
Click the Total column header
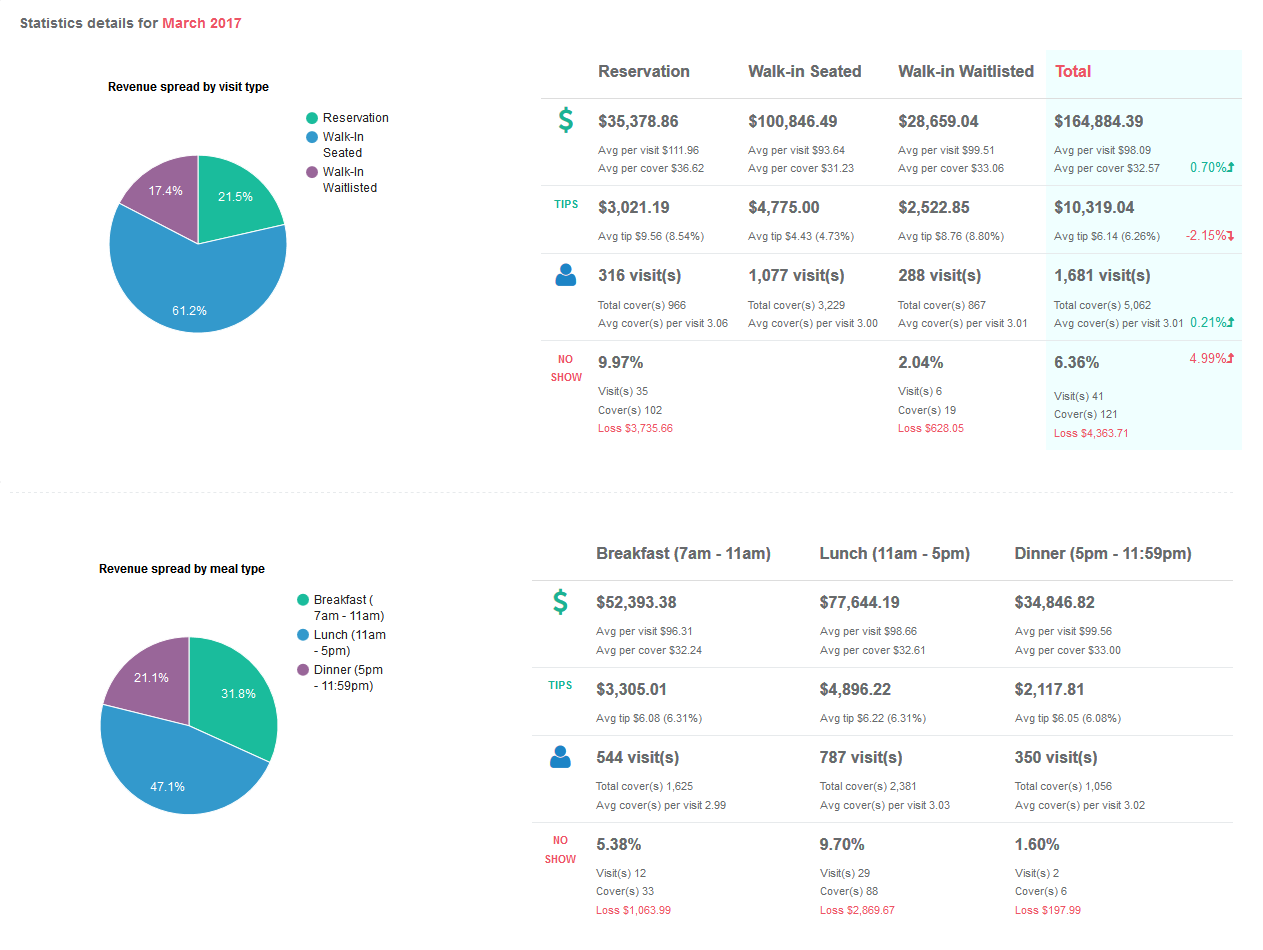(1073, 72)
